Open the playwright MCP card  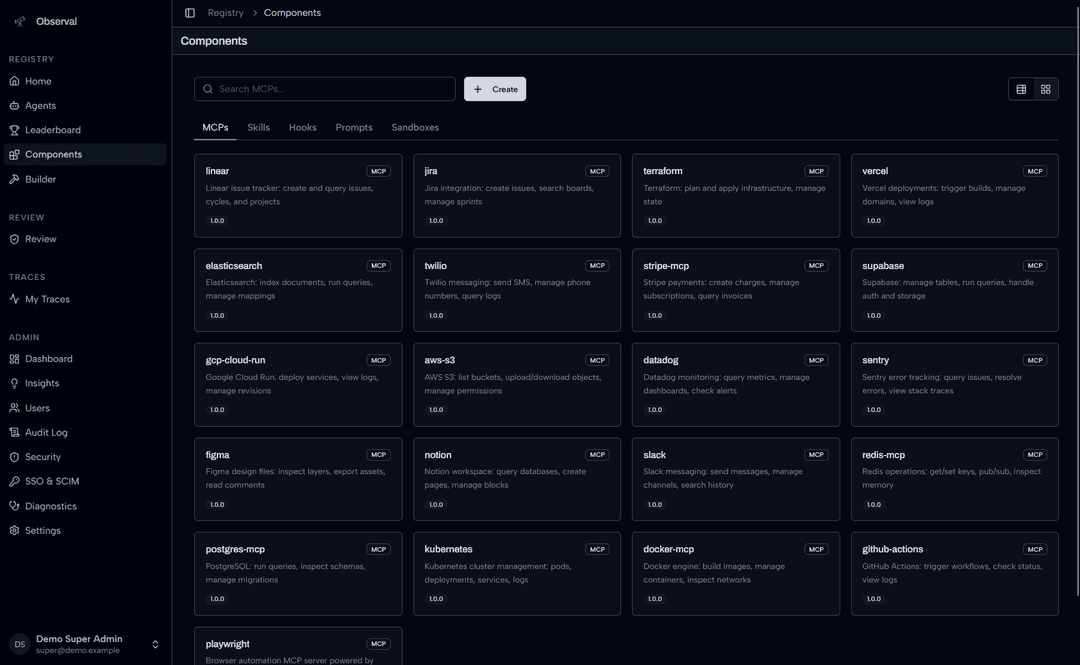coord(298,646)
